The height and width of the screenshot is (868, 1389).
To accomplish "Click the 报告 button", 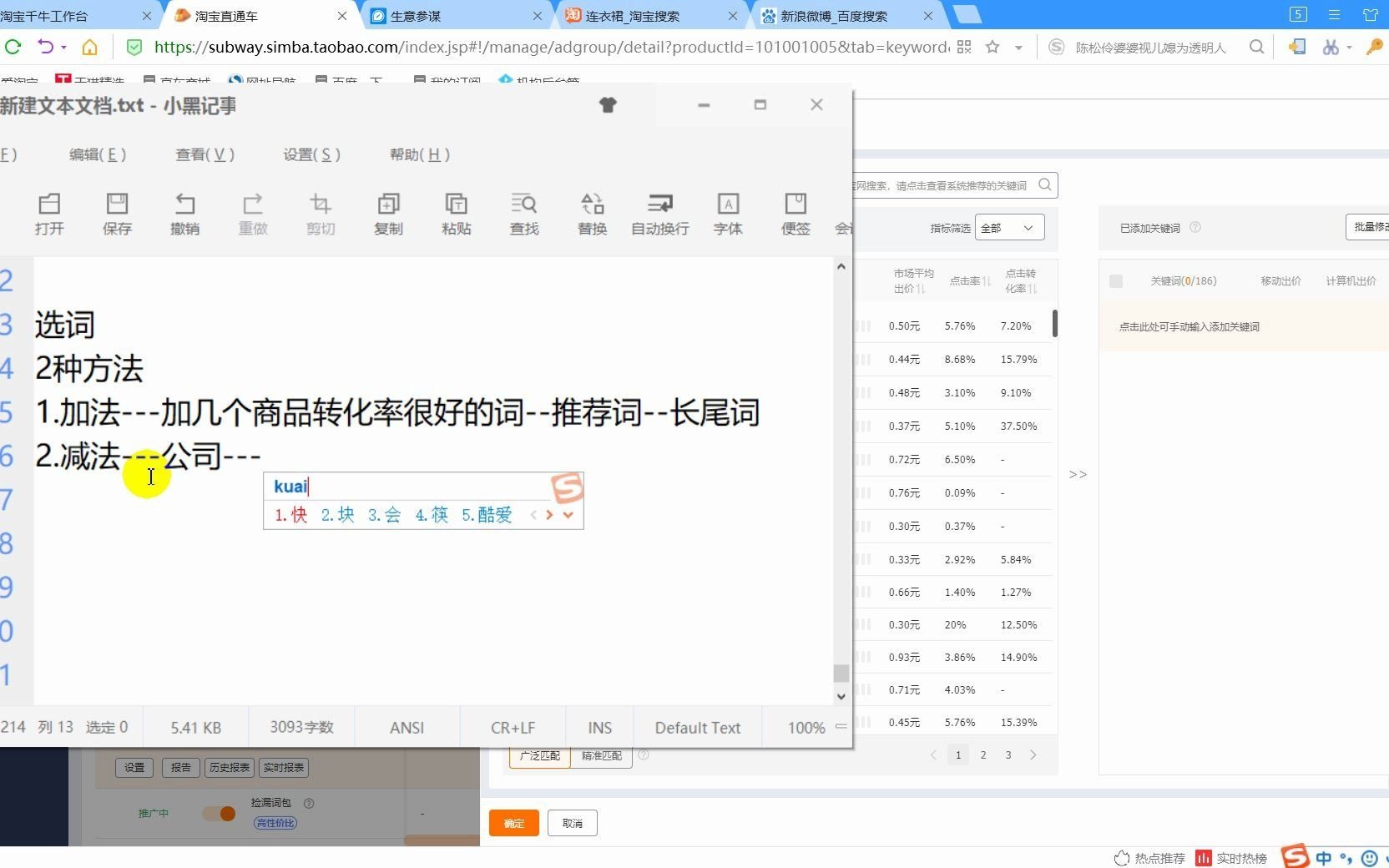I will click(180, 768).
